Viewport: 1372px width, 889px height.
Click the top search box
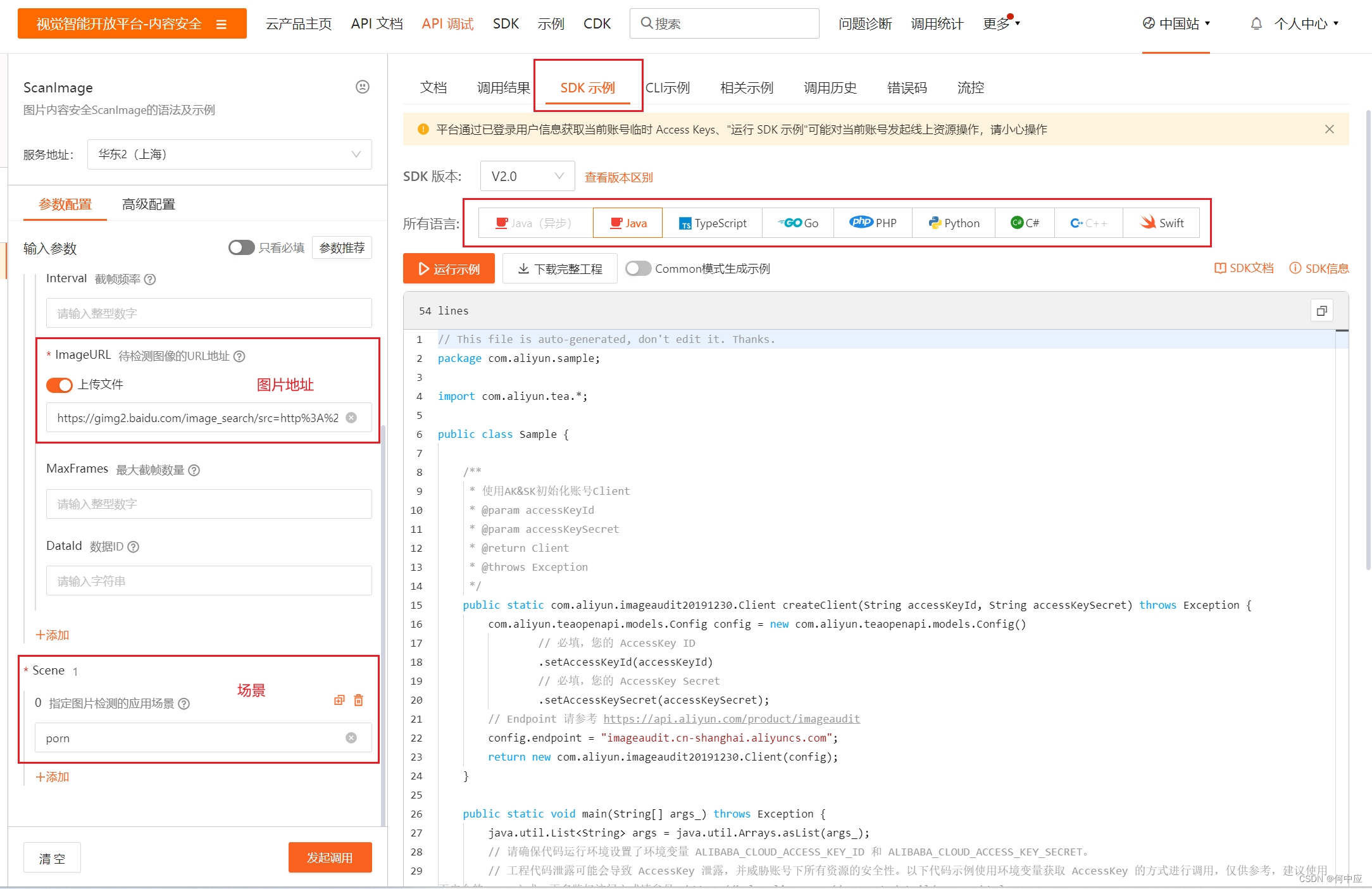point(724,23)
